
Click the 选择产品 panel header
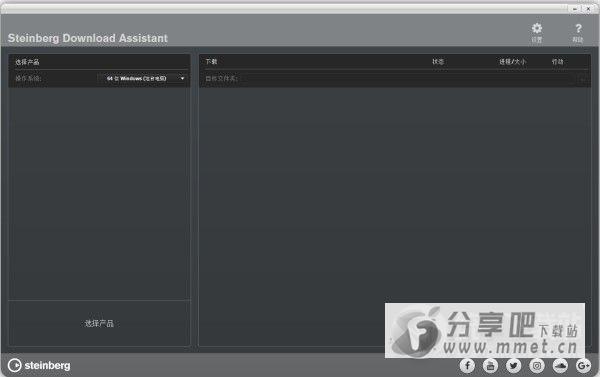[27, 62]
